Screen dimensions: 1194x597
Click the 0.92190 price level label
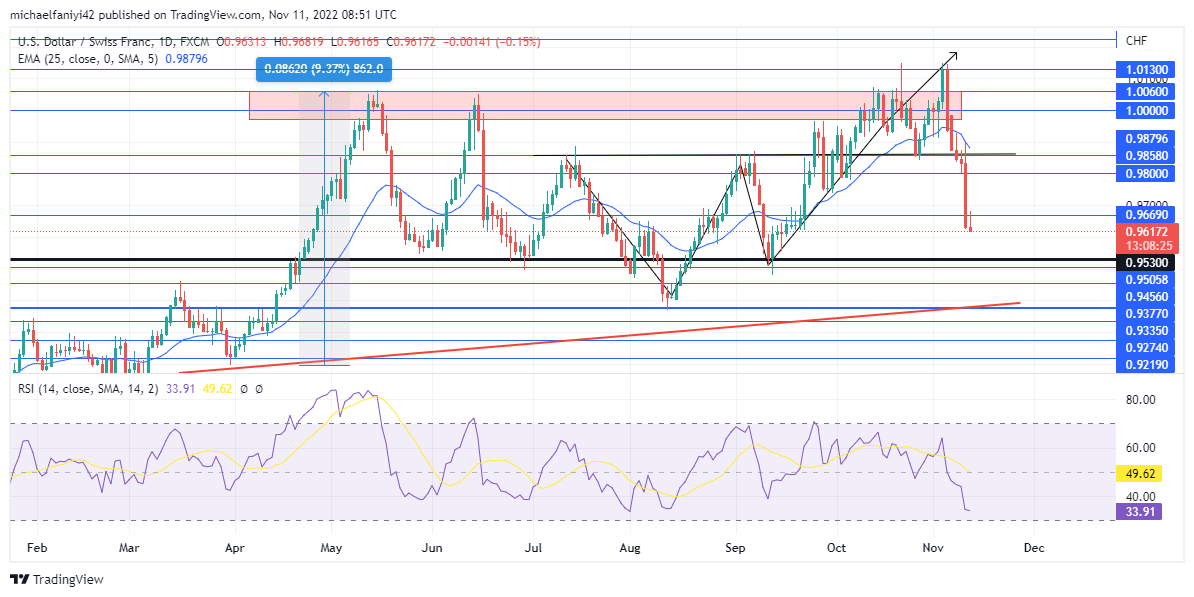pos(1146,366)
